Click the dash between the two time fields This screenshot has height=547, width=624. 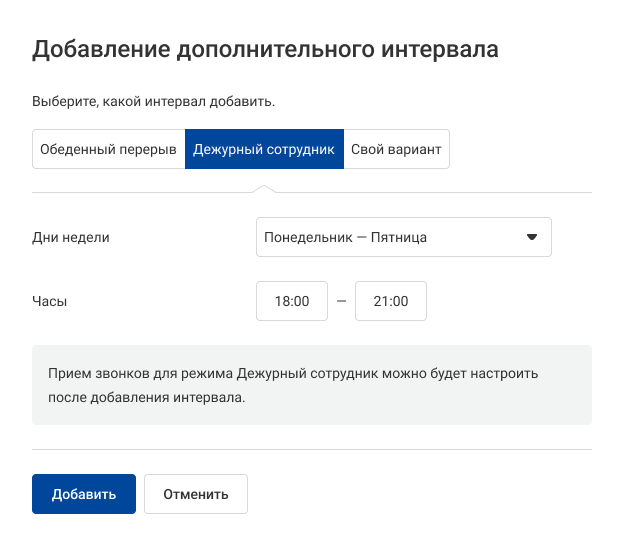342,301
